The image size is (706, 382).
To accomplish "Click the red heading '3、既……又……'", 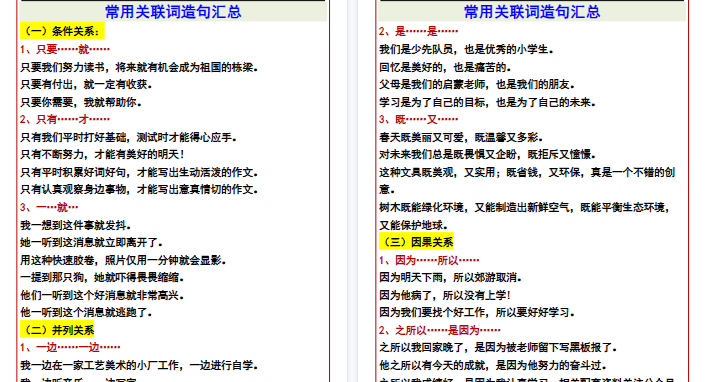I will [x=418, y=119].
